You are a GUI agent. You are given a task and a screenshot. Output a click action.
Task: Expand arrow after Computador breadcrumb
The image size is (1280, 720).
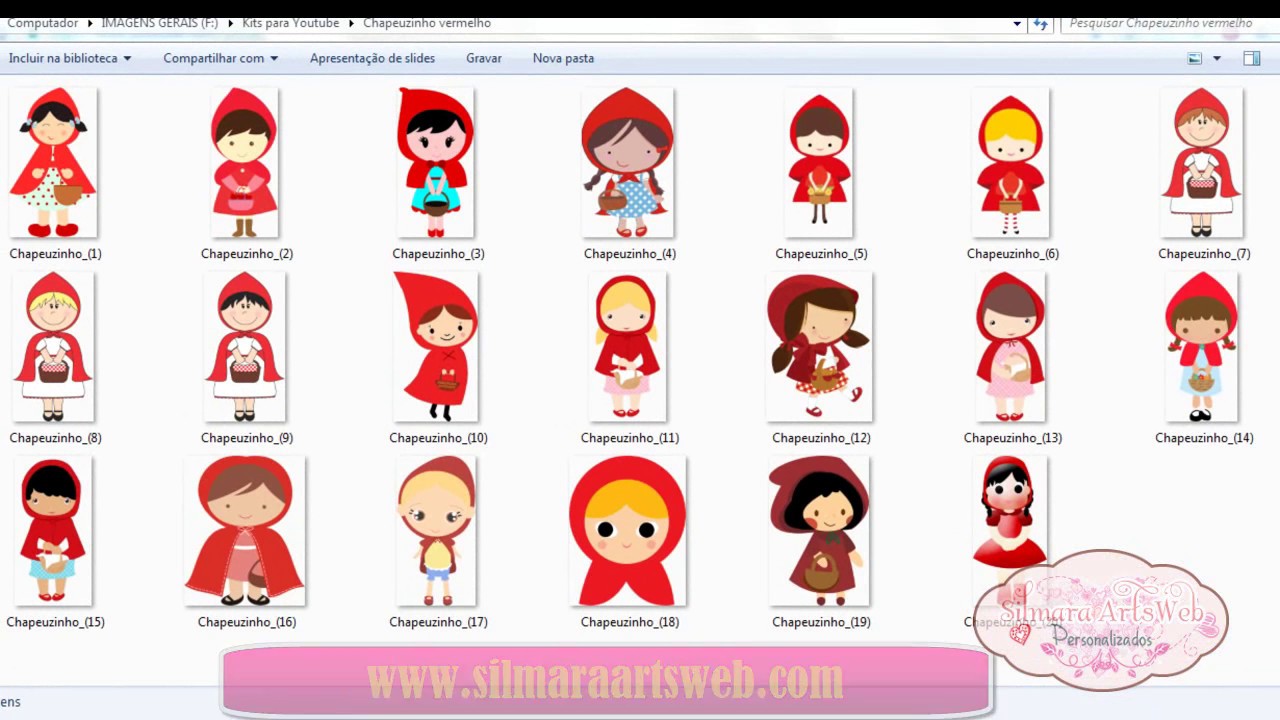(x=90, y=23)
